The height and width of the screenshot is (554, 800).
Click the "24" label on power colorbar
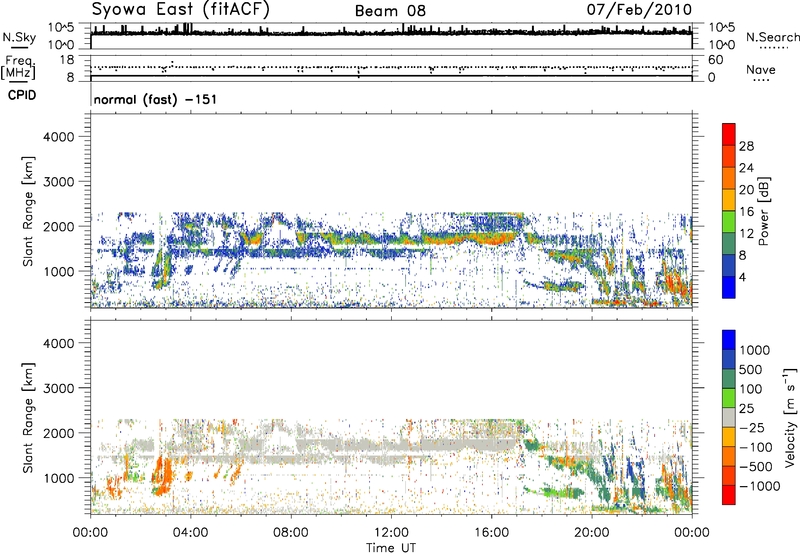coord(746,168)
